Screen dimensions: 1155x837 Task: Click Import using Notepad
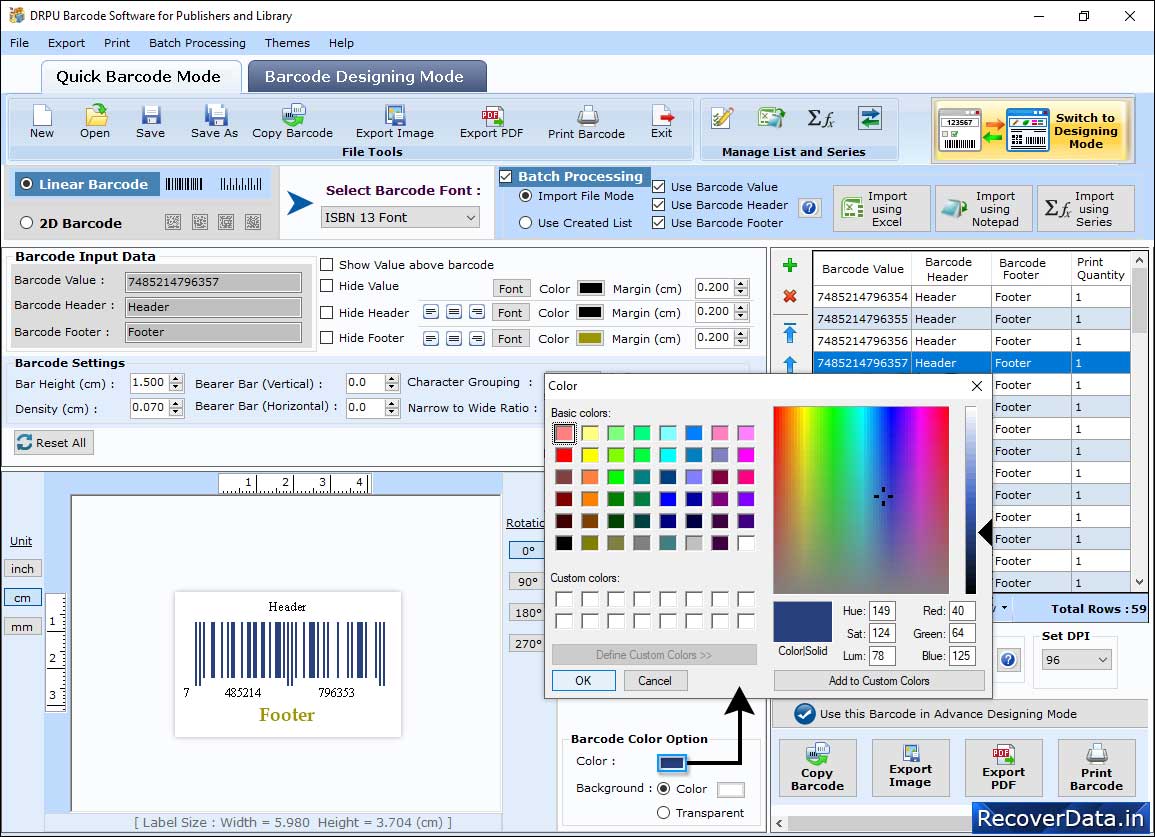tap(984, 209)
